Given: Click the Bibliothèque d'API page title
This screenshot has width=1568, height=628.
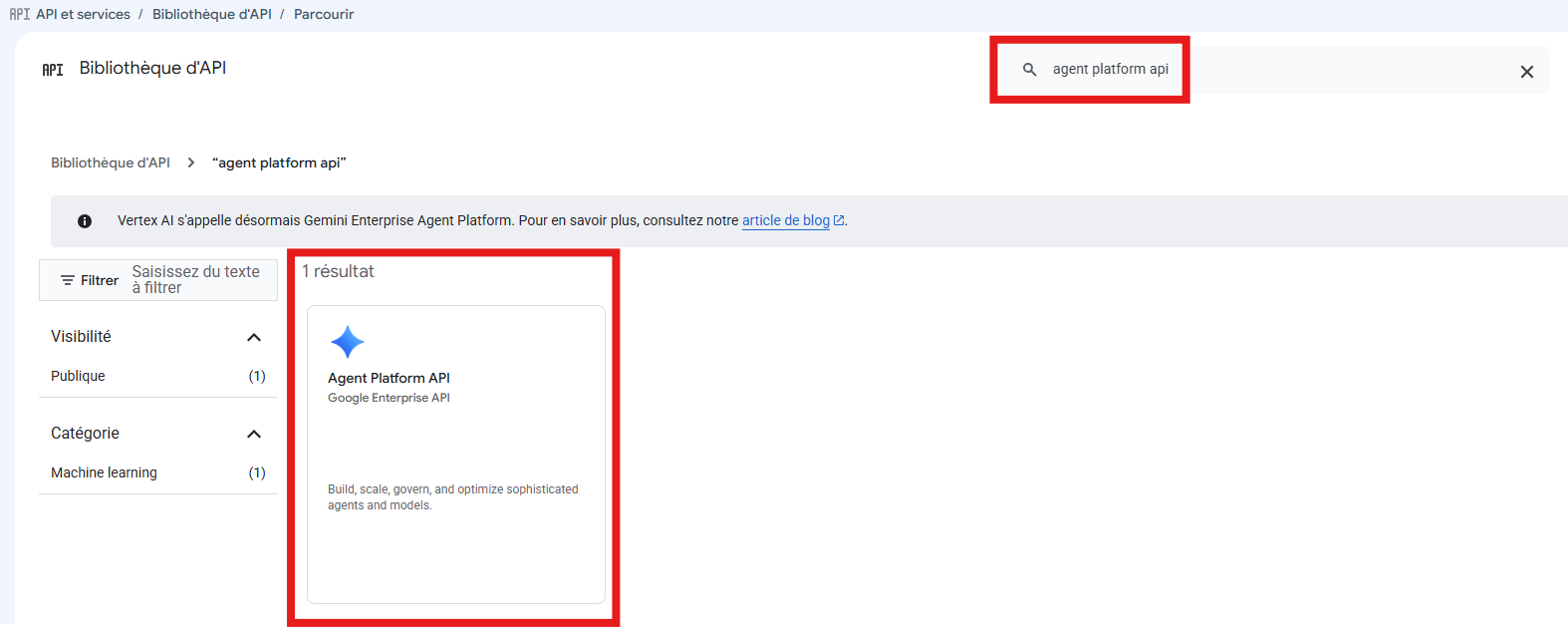Looking at the screenshot, I should pyautogui.click(x=152, y=68).
